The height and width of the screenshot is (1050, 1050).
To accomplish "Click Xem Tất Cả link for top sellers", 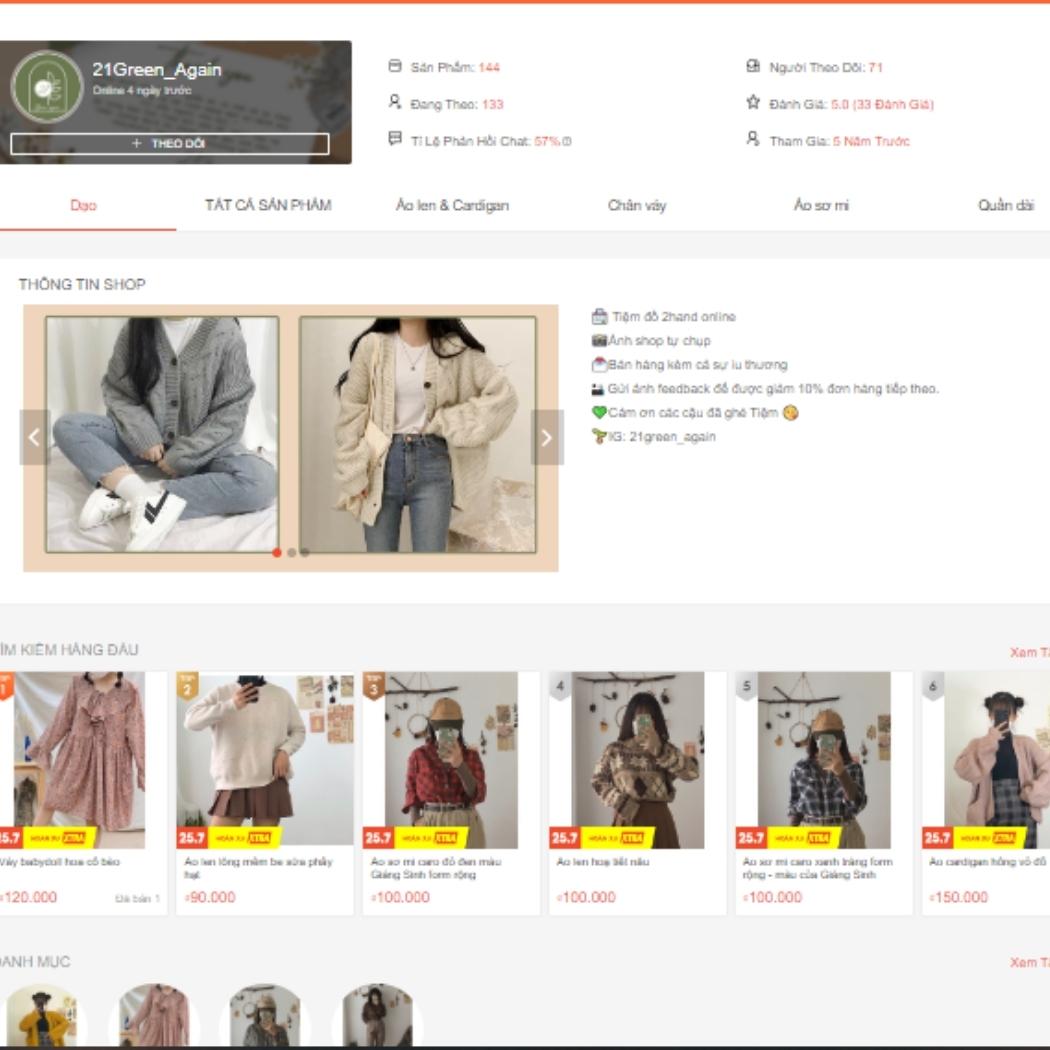I will [x=1029, y=652].
